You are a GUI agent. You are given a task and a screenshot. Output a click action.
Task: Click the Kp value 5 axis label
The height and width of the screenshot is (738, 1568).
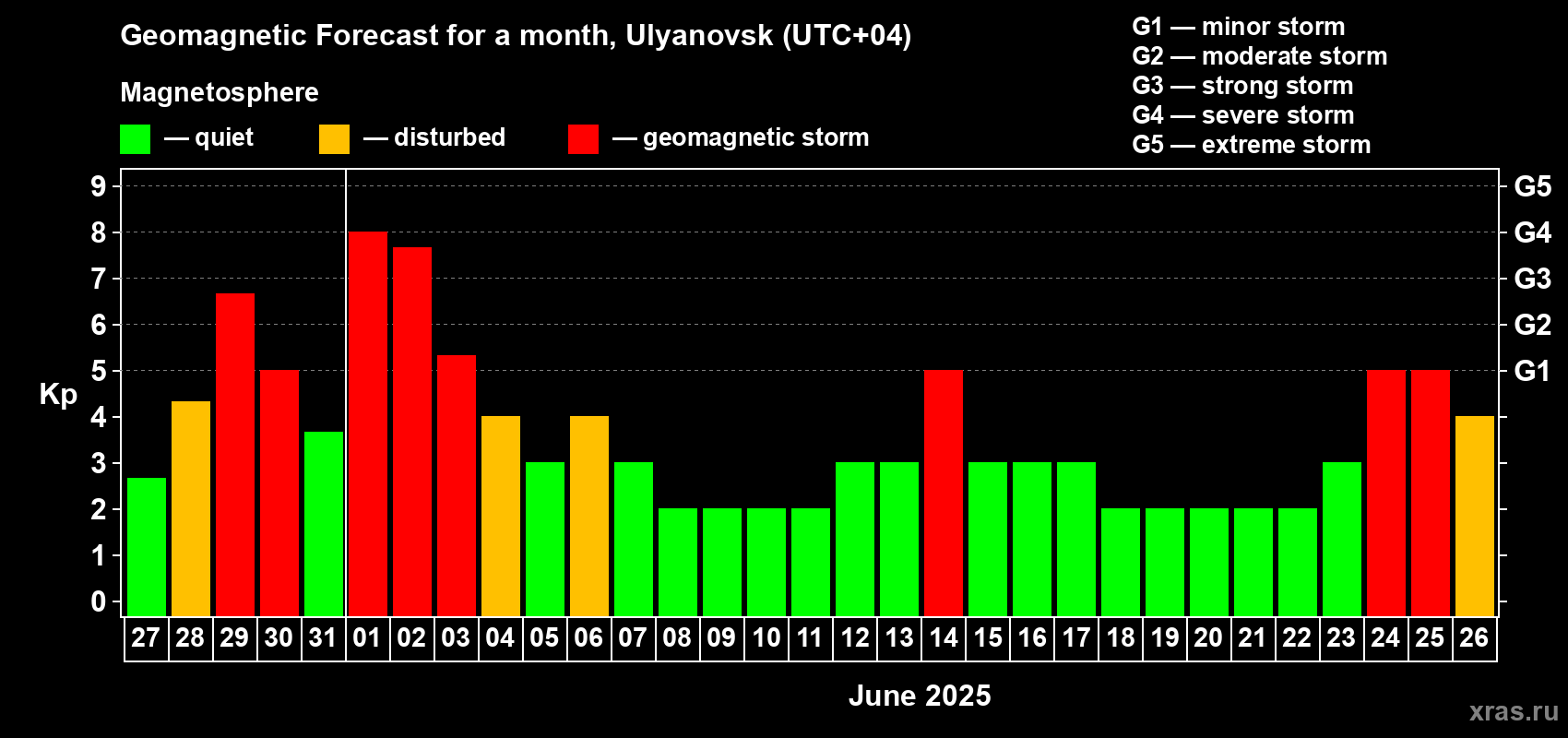[99, 371]
